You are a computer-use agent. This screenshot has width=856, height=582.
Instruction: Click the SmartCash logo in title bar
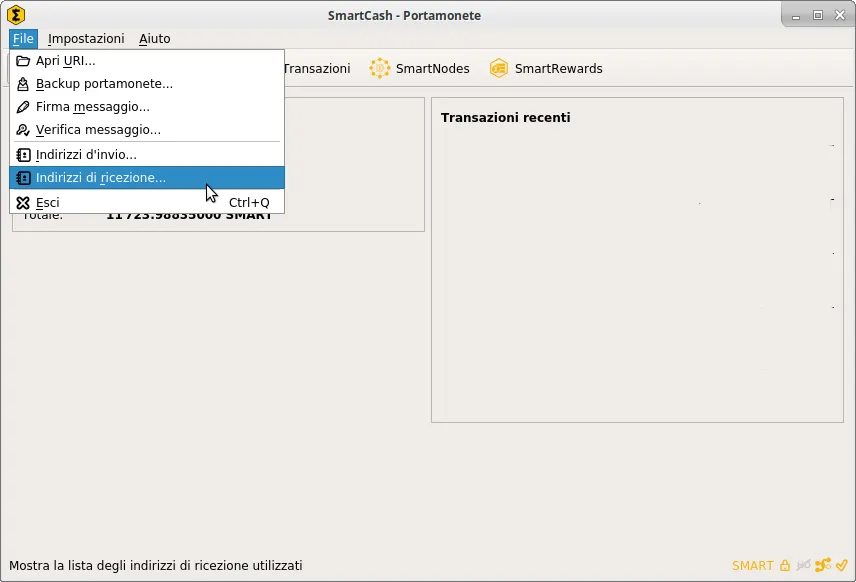coord(16,15)
